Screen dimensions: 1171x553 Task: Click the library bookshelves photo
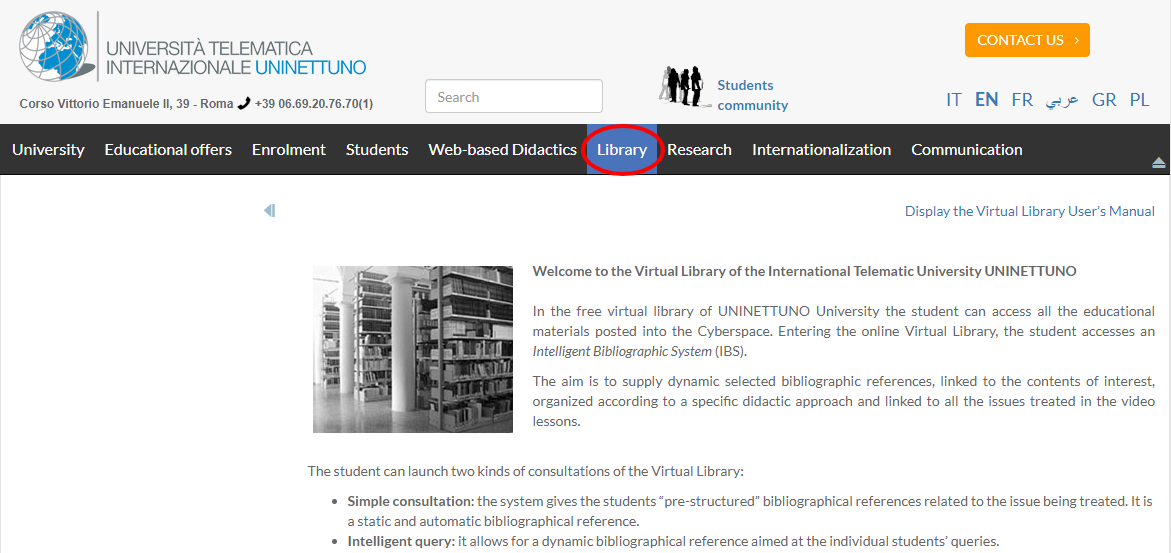[x=412, y=349]
